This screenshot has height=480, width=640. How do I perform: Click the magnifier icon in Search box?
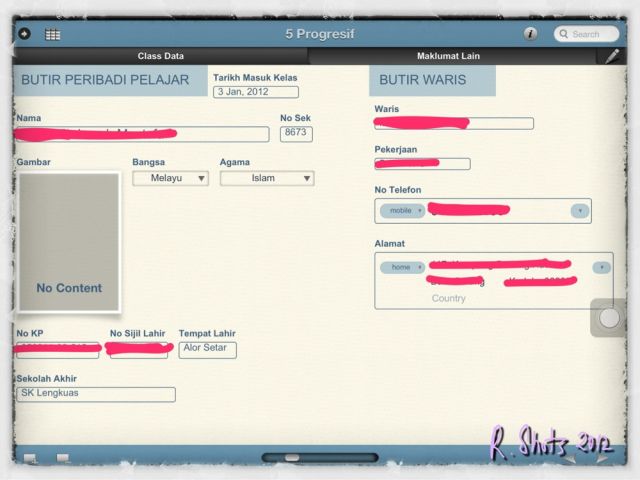click(562, 34)
